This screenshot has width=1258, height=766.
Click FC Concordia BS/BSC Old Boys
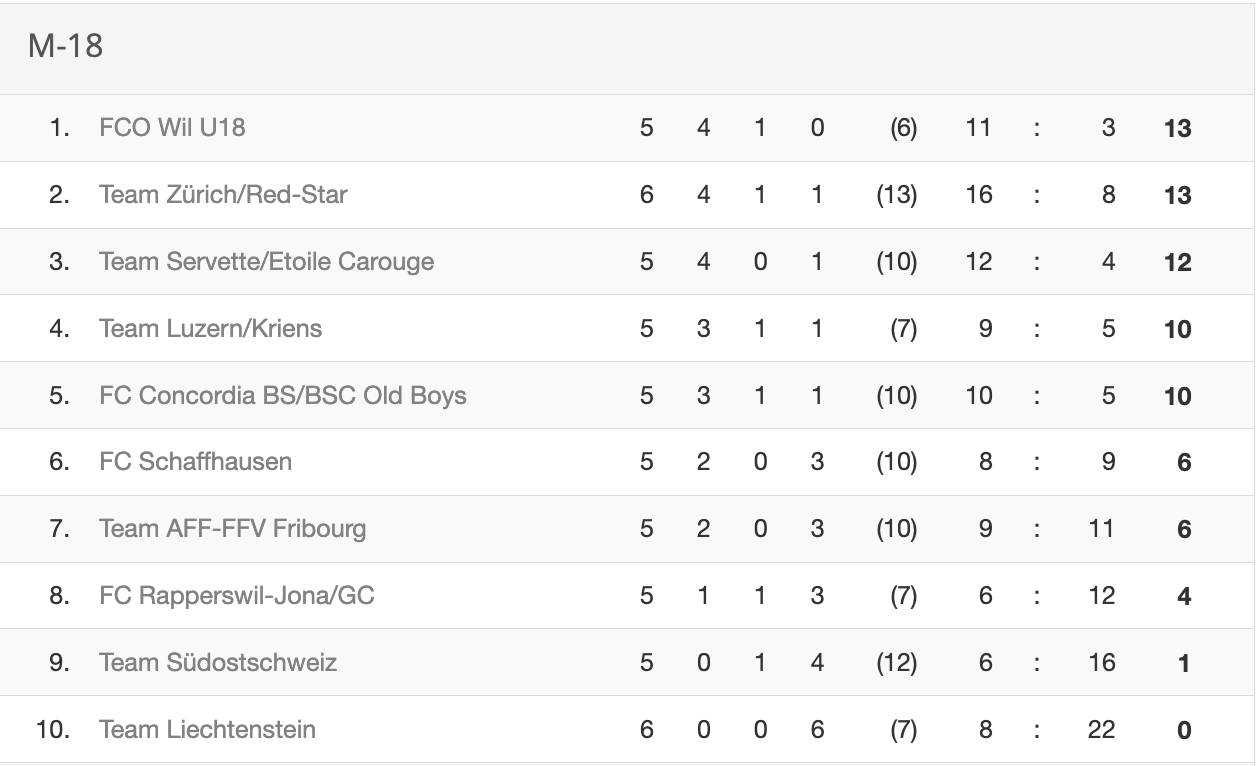click(x=282, y=395)
